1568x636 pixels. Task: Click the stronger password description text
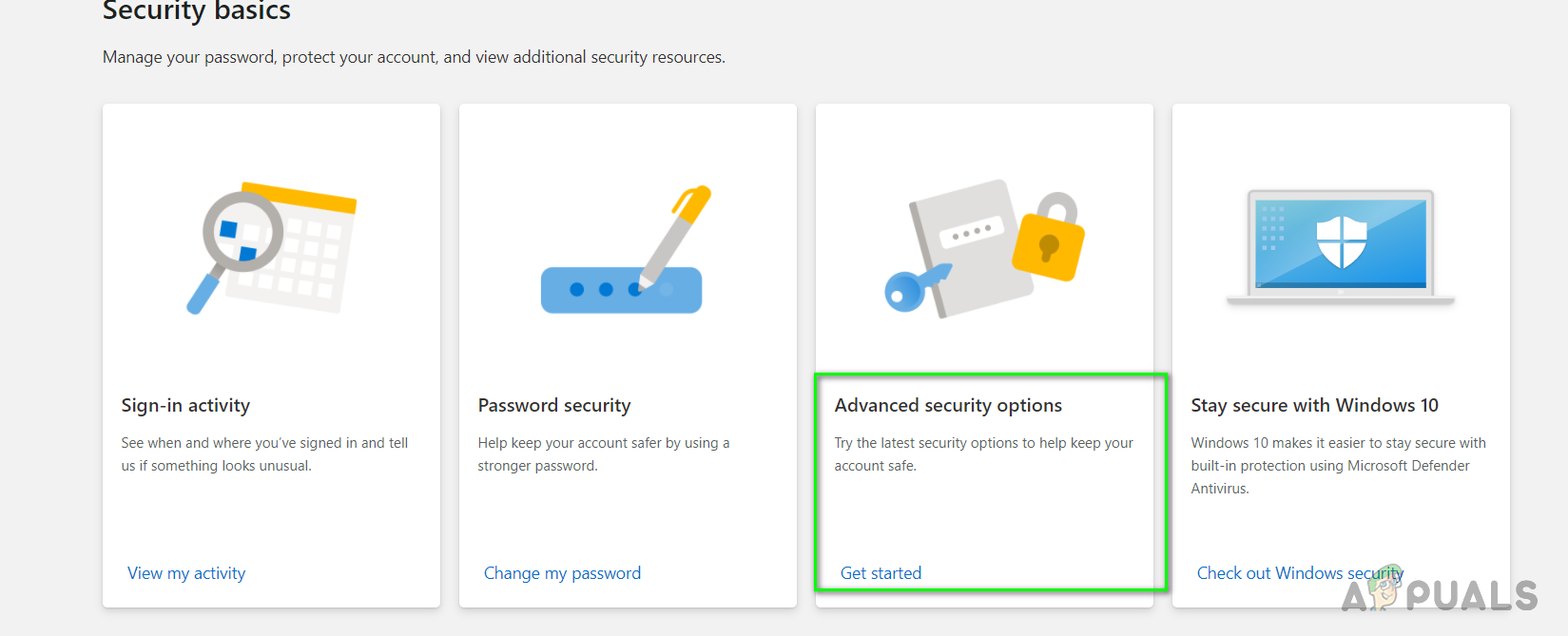click(603, 454)
